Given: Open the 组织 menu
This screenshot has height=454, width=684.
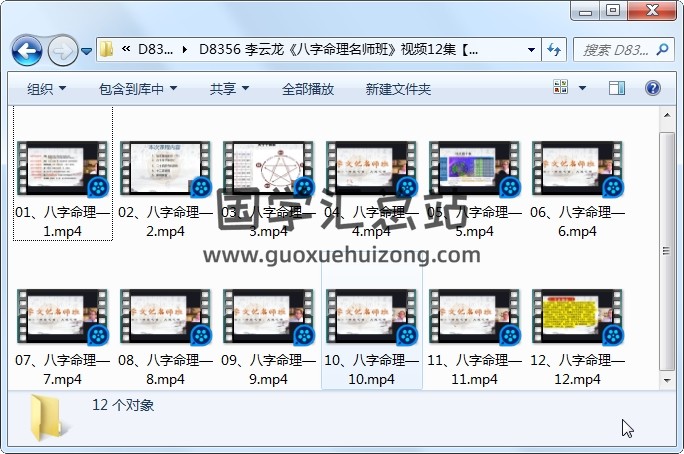Looking at the screenshot, I should [x=46, y=89].
